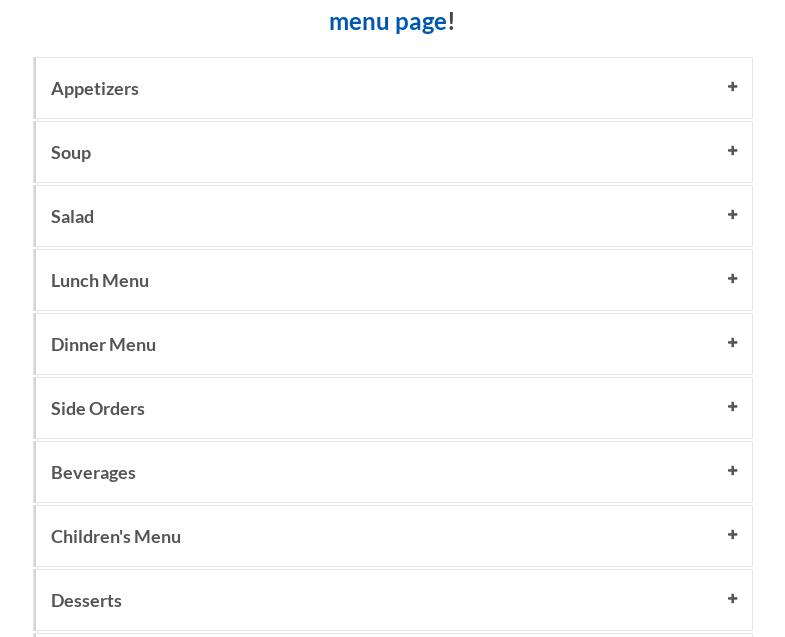Click the plus icon beside Side Orders
Image resolution: width=785 pixels, height=637 pixels.
click(x=732, y=407)
